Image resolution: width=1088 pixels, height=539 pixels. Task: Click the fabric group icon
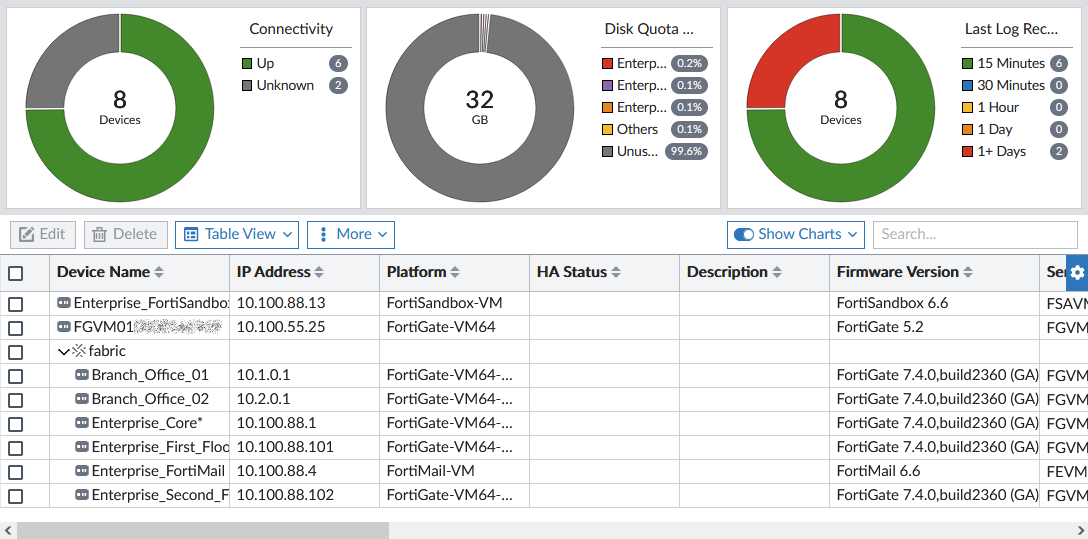coord(79,351)
